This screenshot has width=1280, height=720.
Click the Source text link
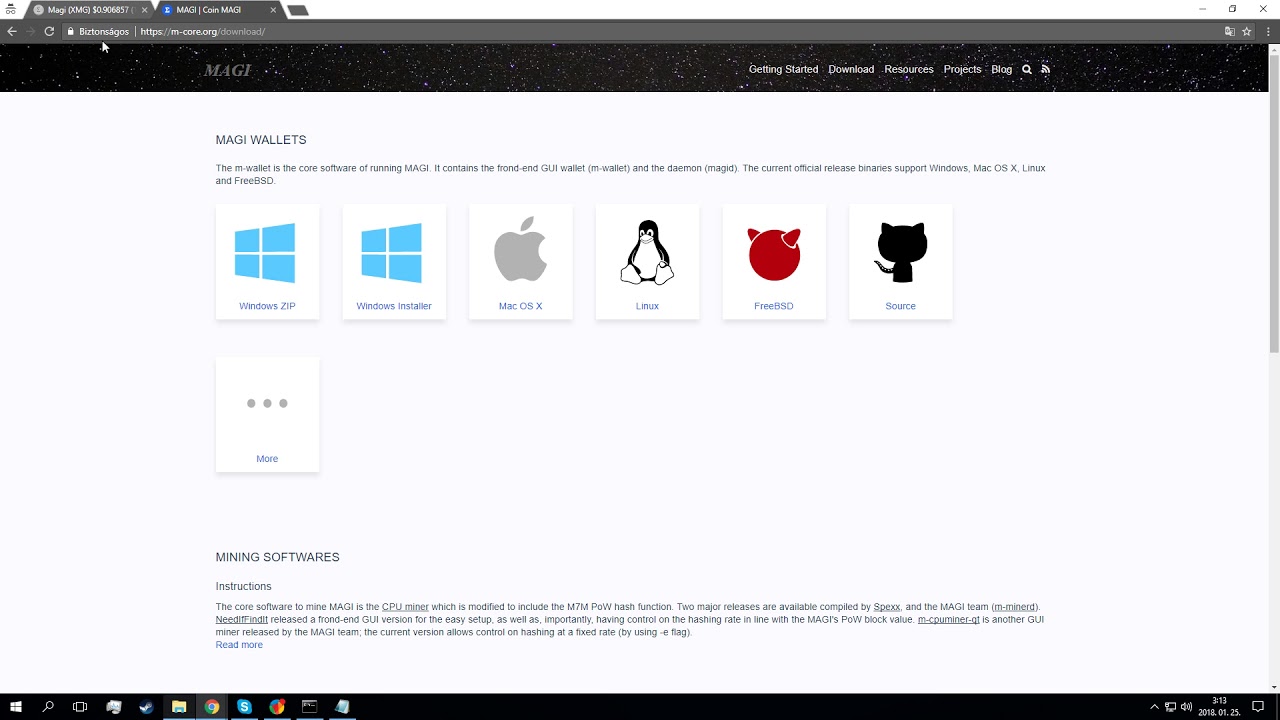900,306
